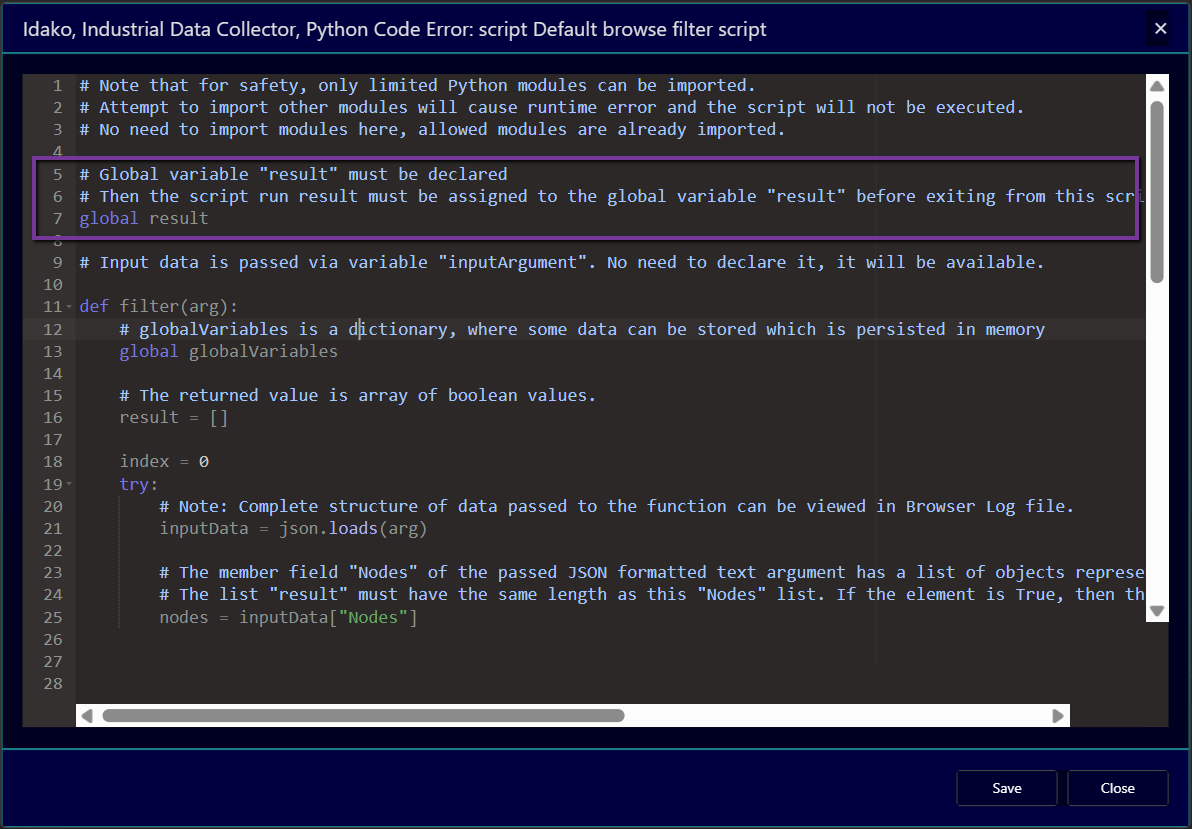Select line number 1 in the gutter

point(57,86)
